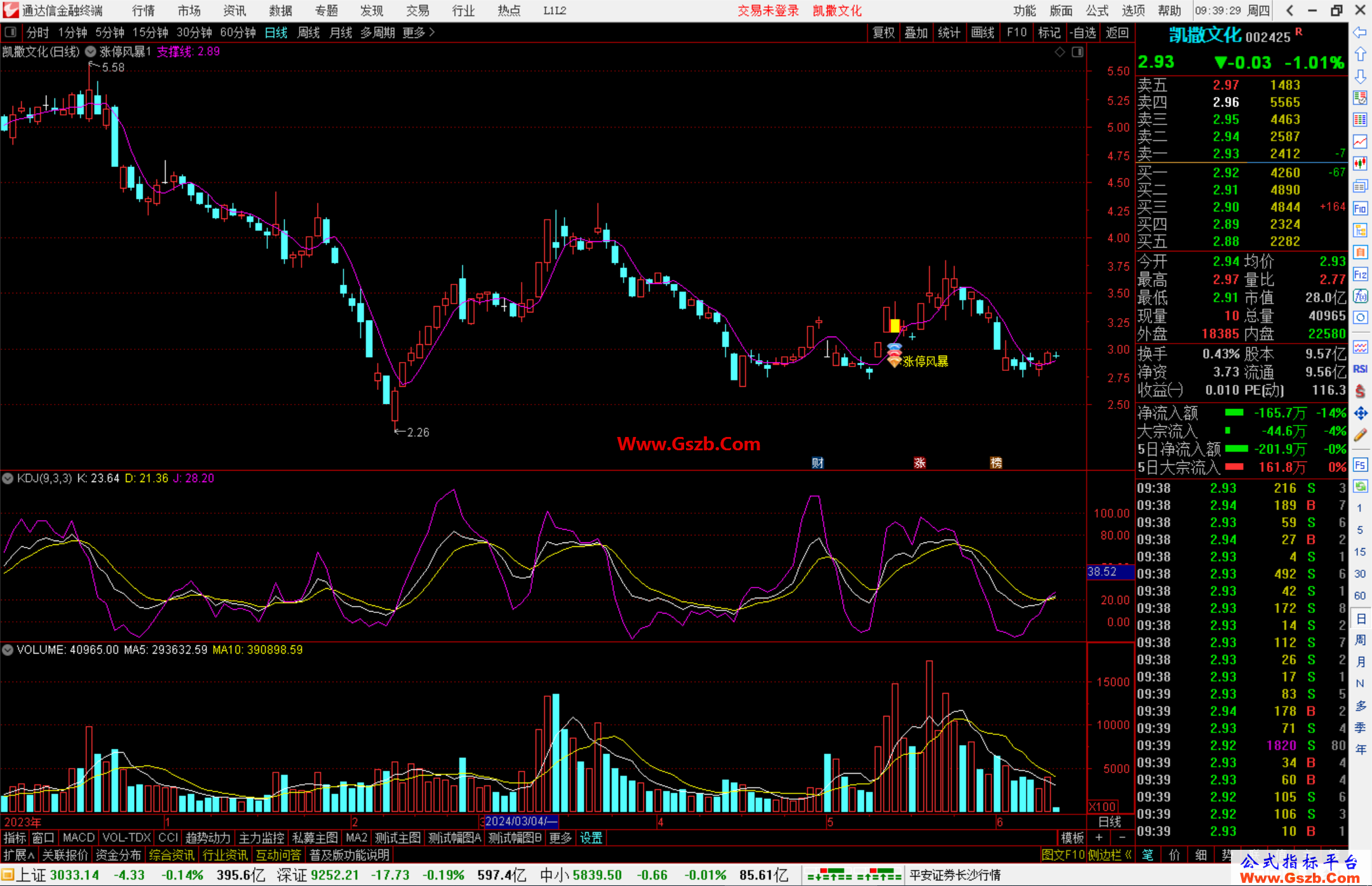Toggle the panel icon beside the diamond
1372x886 pixels.
click(x=1077, y=52)
